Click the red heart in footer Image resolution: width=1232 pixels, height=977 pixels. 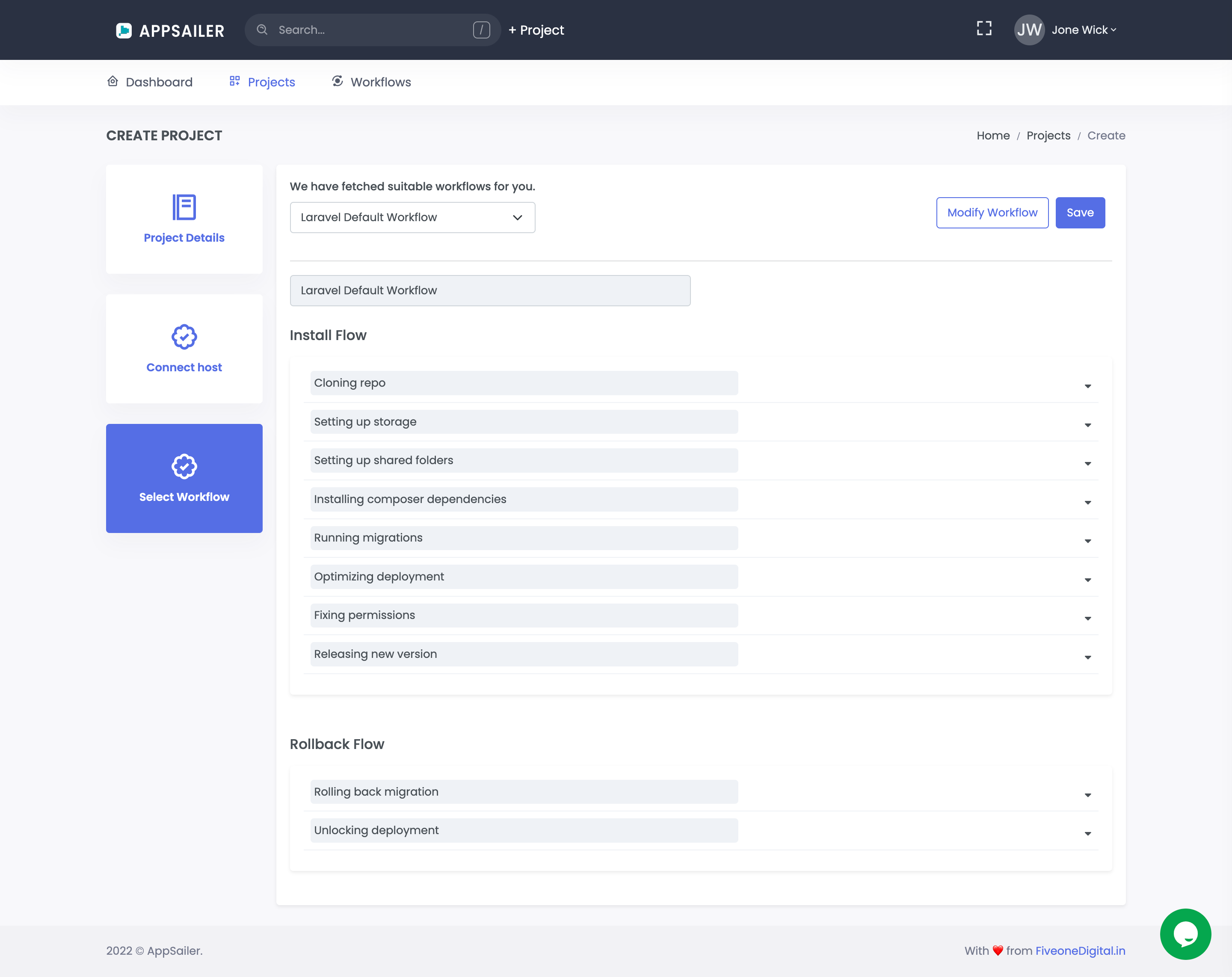(998, 951)
